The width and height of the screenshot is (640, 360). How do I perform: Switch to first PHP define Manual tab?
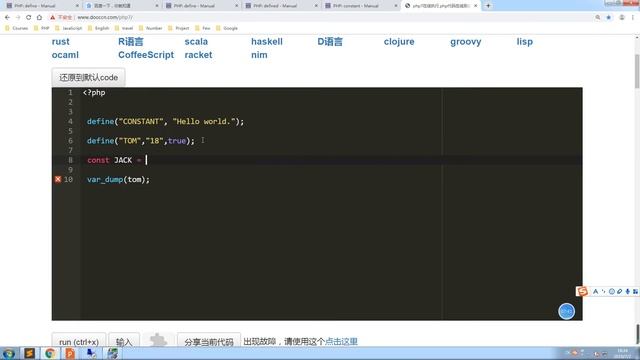[41, 6]
